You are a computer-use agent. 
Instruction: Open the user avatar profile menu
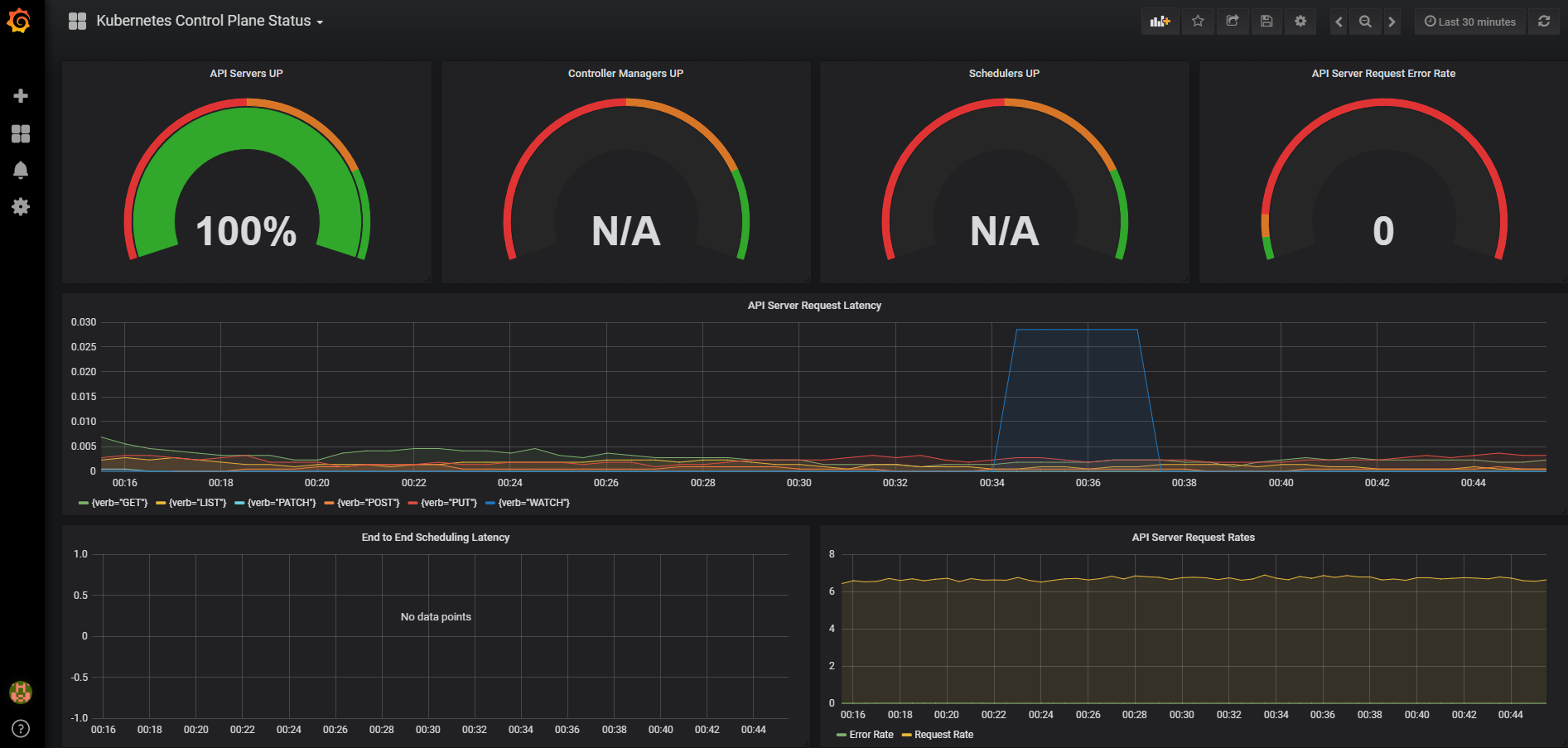pos(21,692)
